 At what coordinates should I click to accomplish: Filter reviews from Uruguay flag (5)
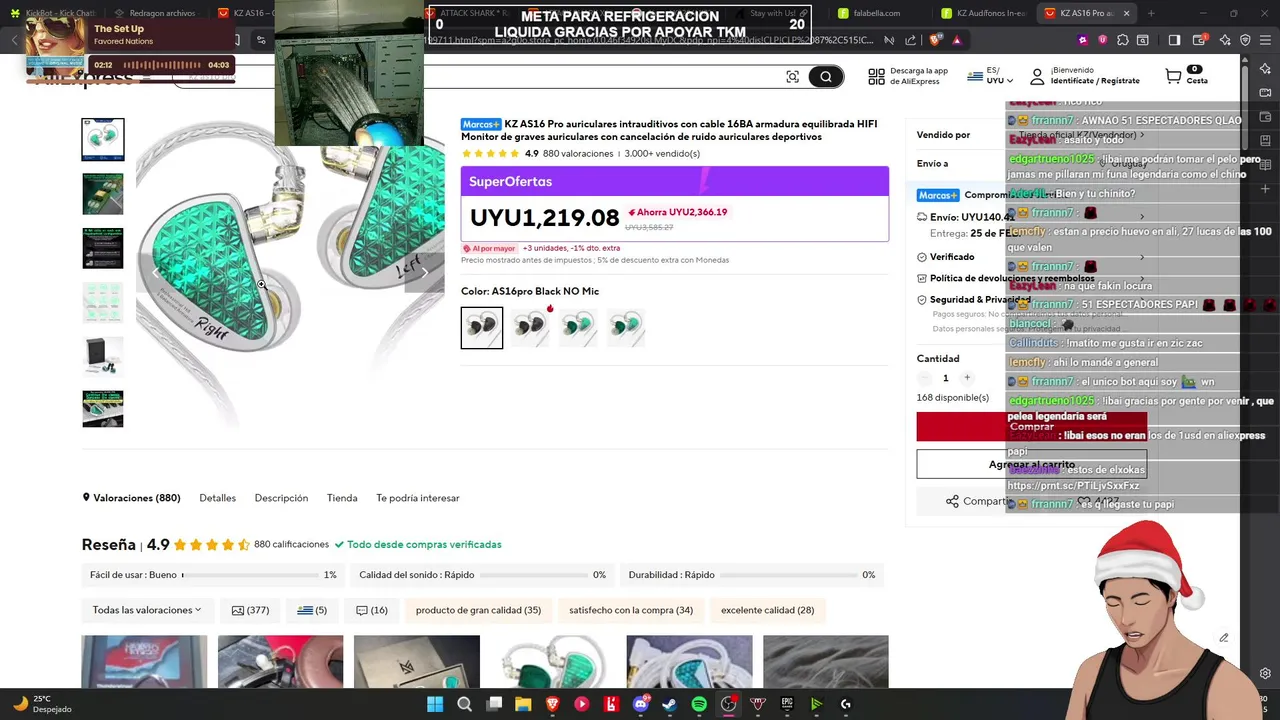(312, 610)
